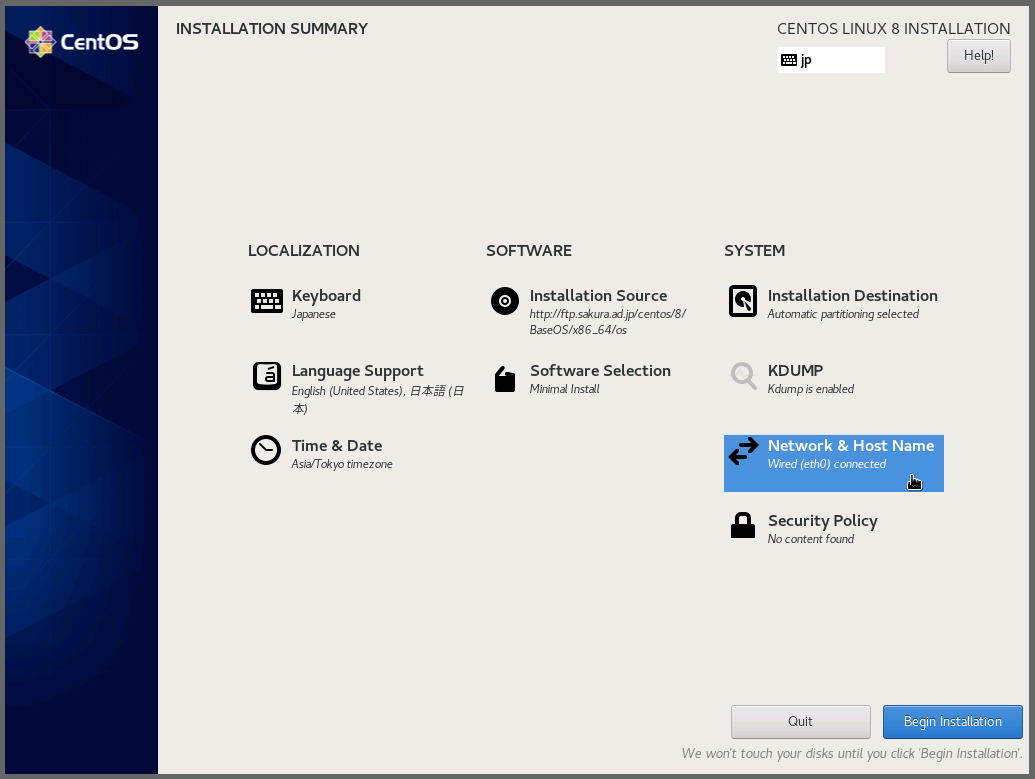Select the Software Selection label
Image resolution: width=1035 pixels, height=779 pixels.
(x=600, y=371)
